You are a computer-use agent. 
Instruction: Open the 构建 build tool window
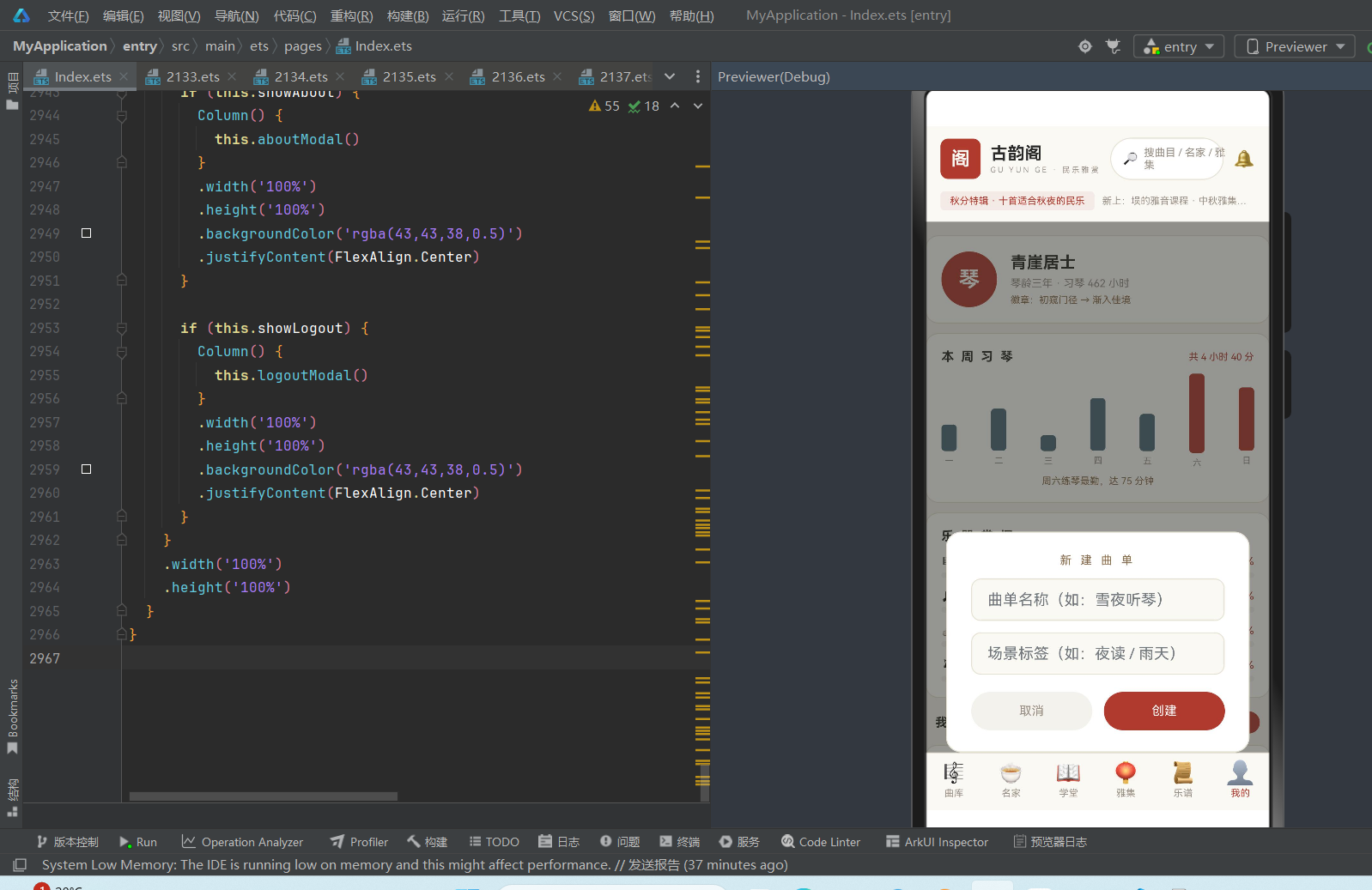[x=428, y=842]
